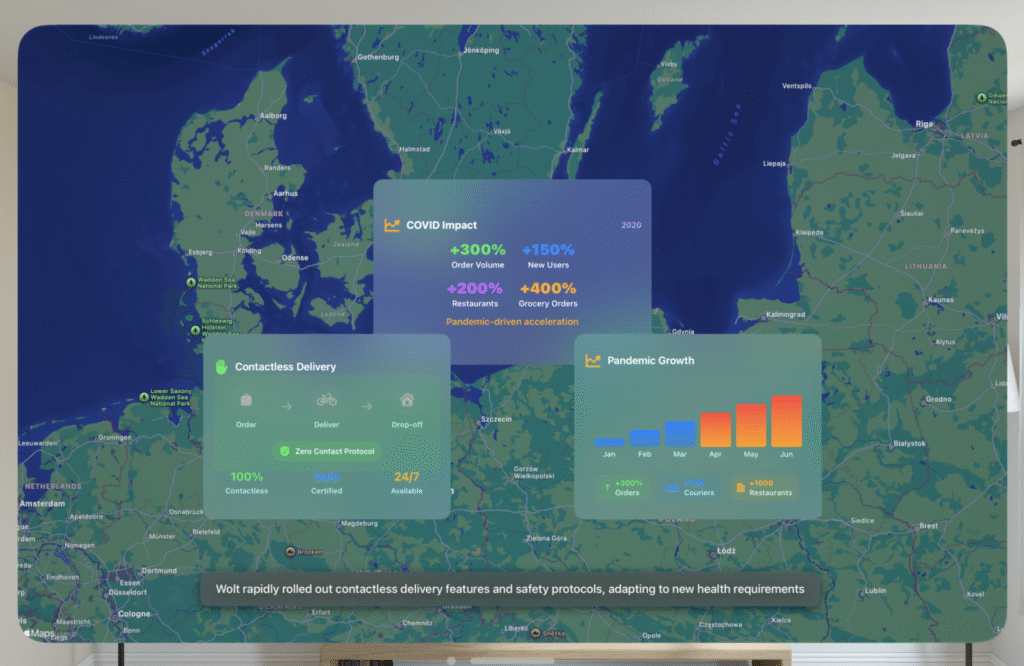Select the Brocken mountain marker on map

289,551
